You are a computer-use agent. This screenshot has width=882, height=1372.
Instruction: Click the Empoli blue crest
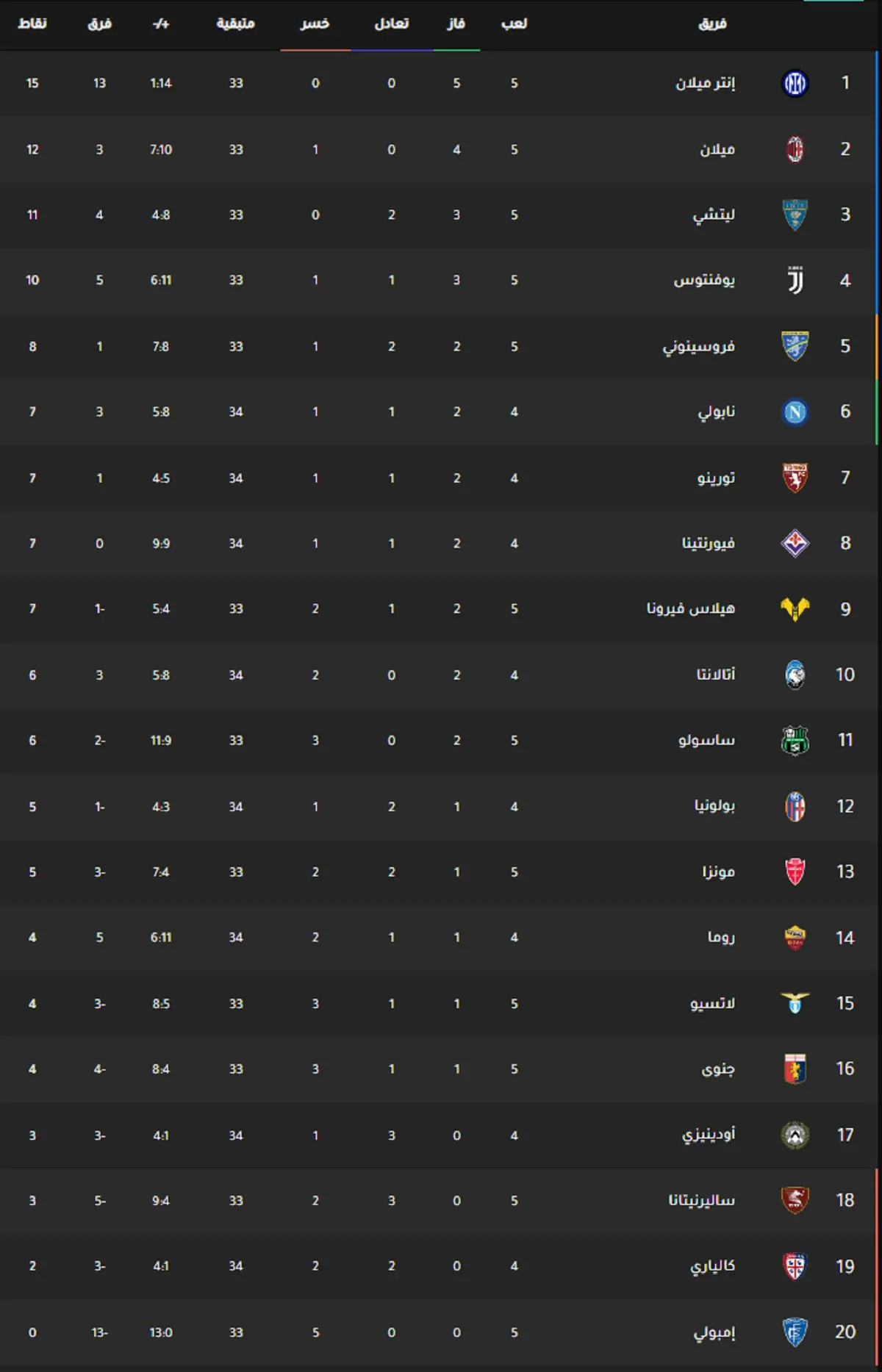pos(795,1332)
